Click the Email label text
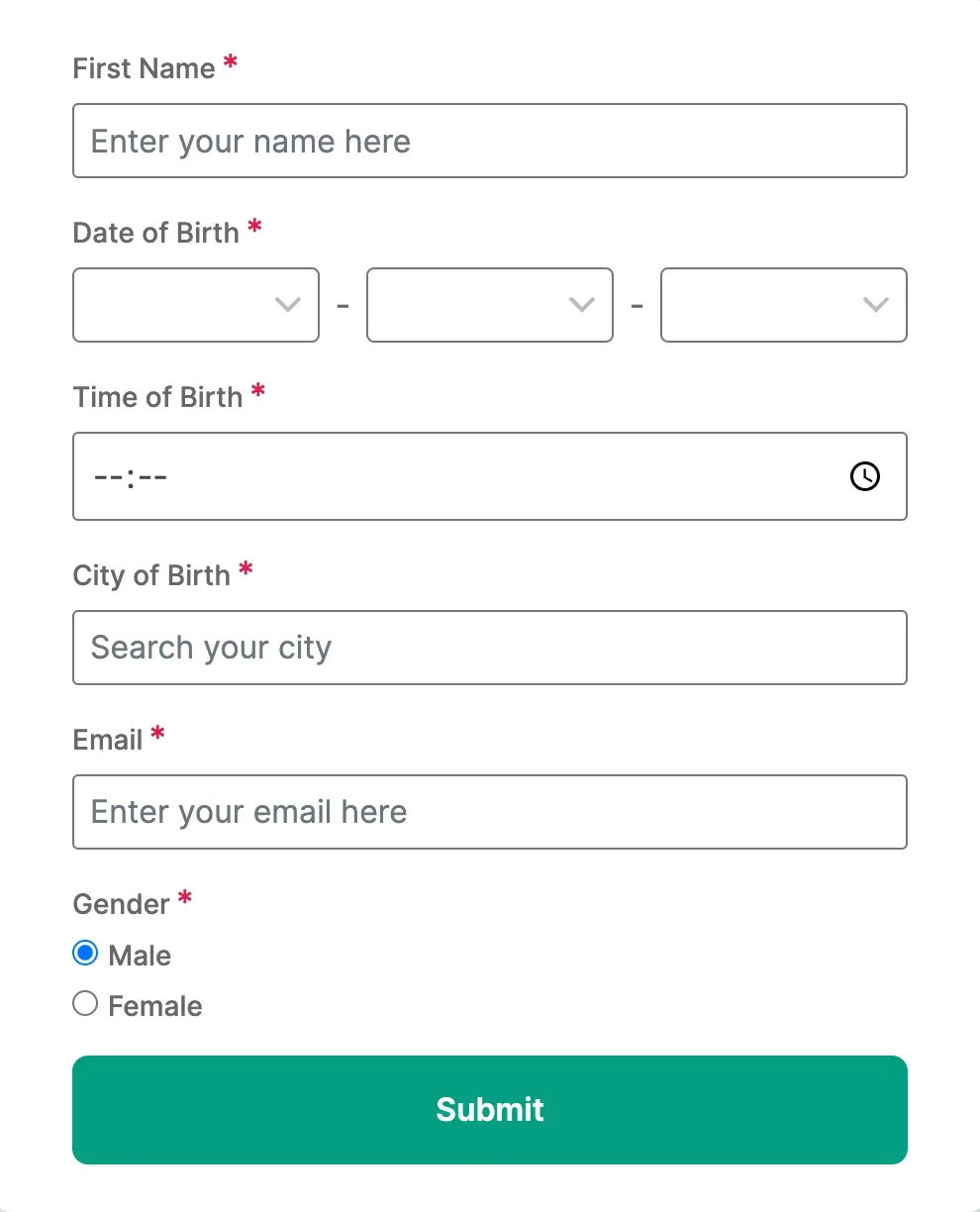Viewport: 980px width, 1212px height. click(108, 740)
